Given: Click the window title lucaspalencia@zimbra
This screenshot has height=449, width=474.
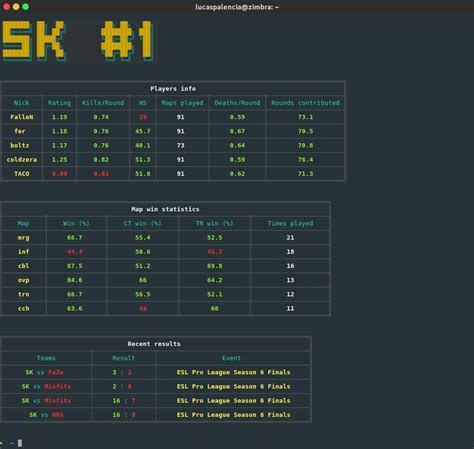Looking at the screenshot, I should [x=237, y=7].
